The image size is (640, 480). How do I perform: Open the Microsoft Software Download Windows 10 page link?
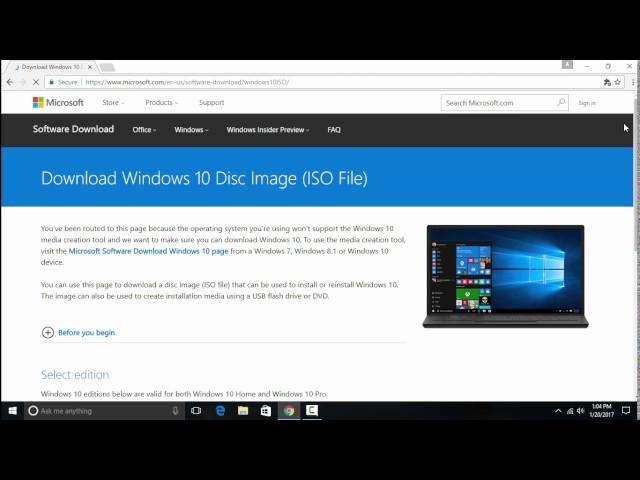click(x=148, y=251)
